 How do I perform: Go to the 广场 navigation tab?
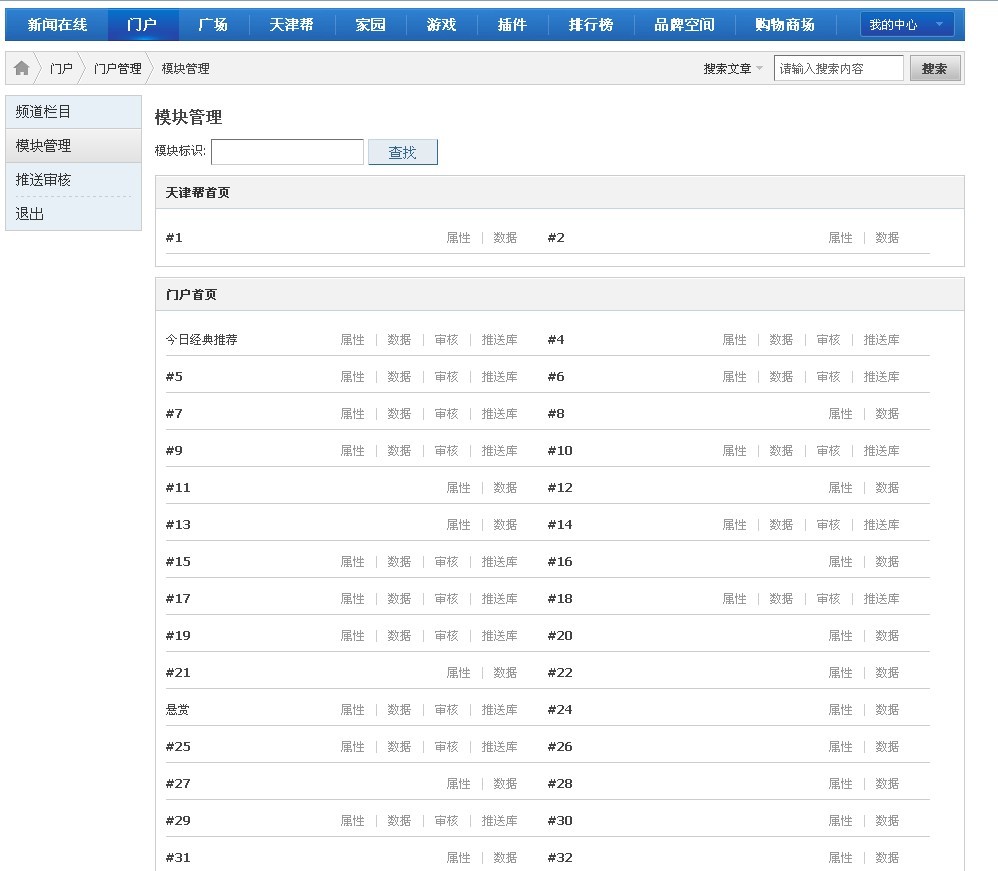point(213,25)
